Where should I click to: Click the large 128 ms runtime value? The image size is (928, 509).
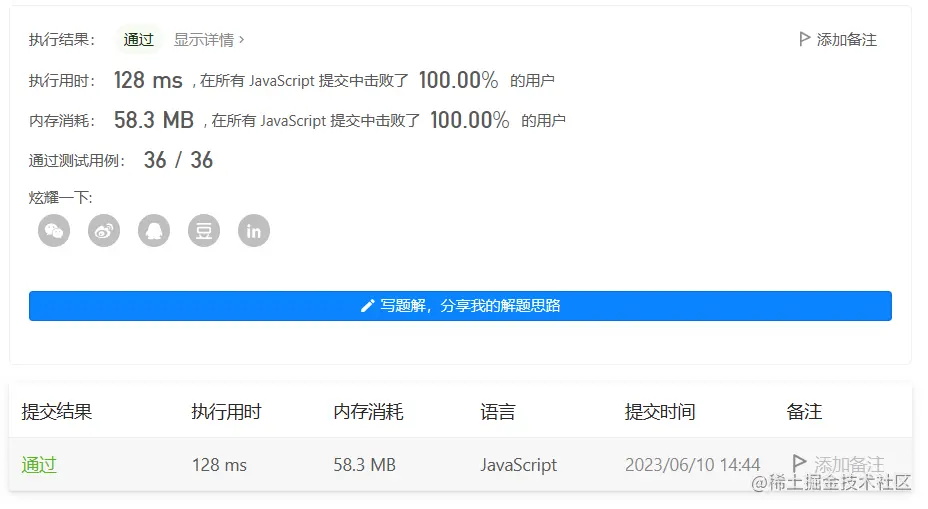[x=148, y=80]
